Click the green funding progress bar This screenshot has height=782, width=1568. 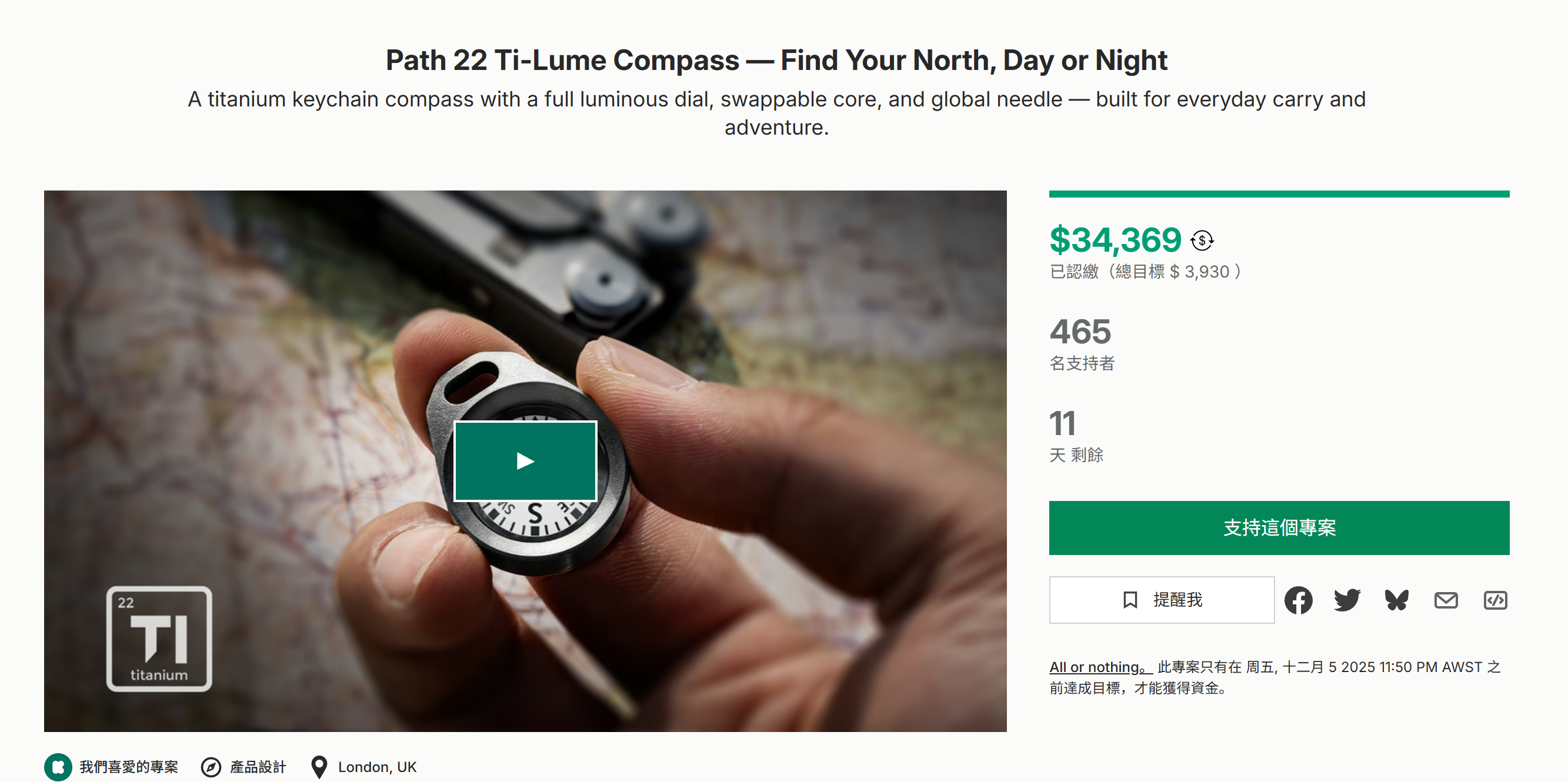1278,193
